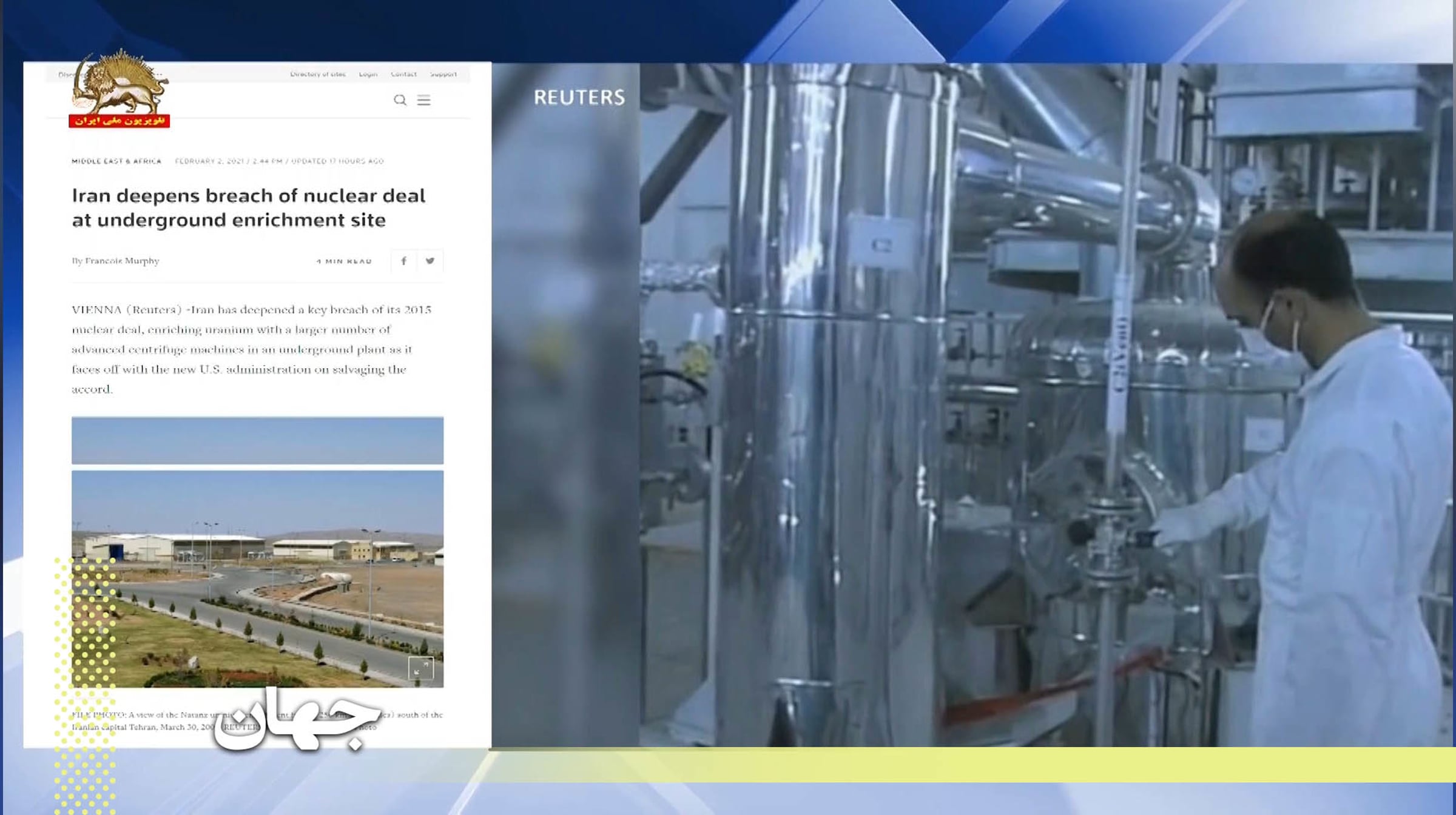Click the 'February 2, 2021' date stamp
The height and width of the screenshot is (815, 1456).
click(209, 161)
